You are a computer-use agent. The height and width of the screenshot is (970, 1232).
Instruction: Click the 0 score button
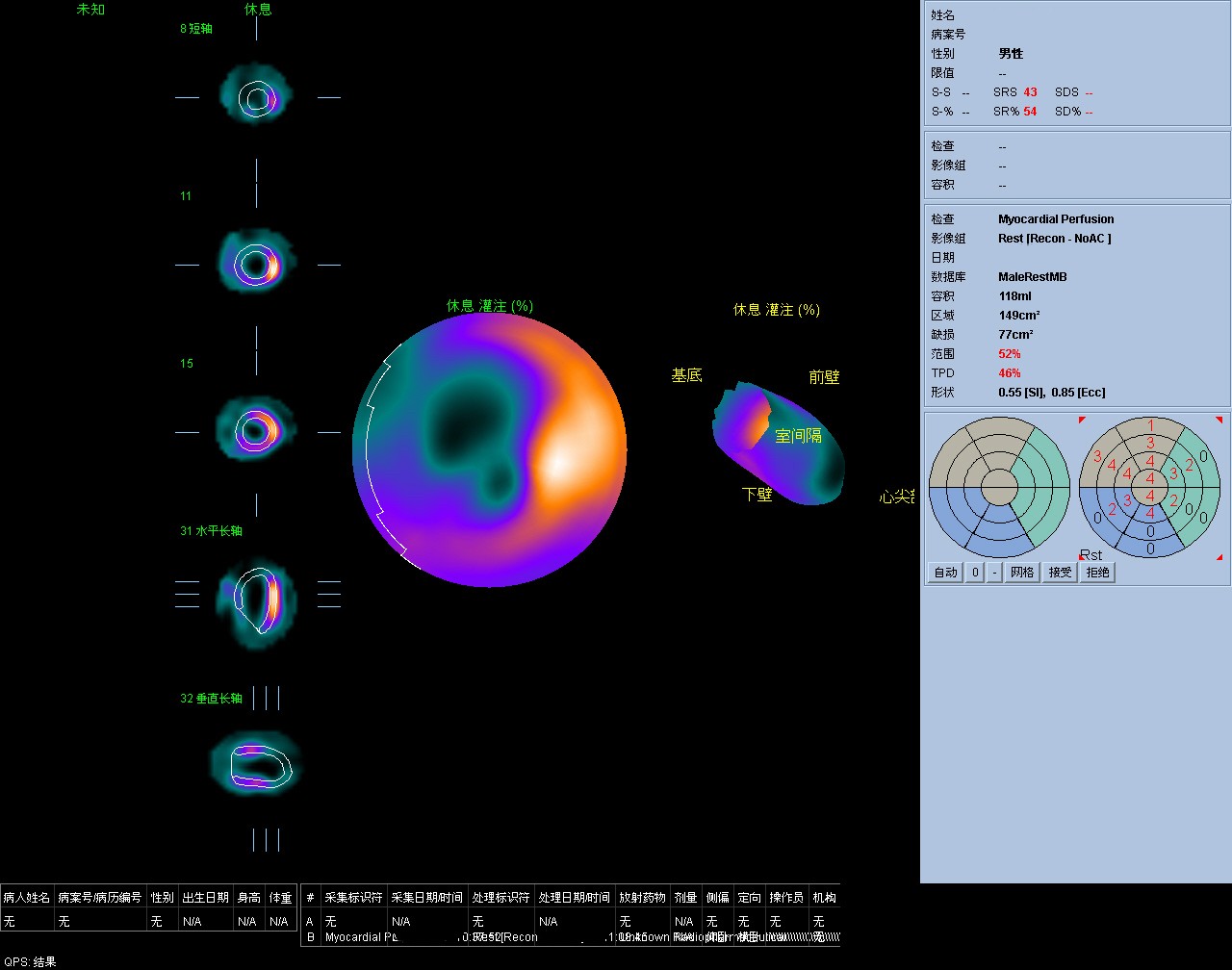click(x=974, y=573)
